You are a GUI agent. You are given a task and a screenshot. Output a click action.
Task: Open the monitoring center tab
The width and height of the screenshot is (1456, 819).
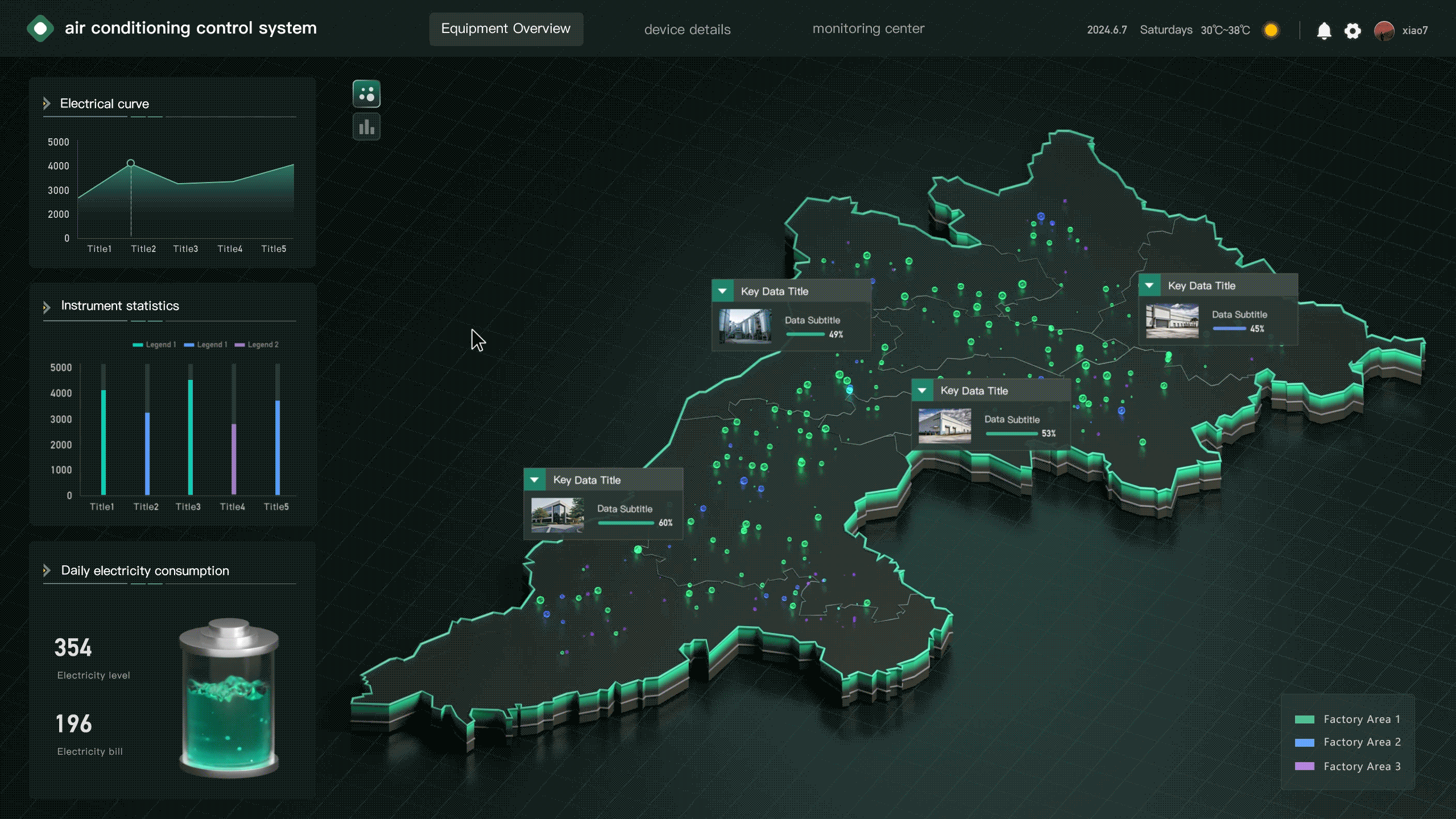coord(868,29)
